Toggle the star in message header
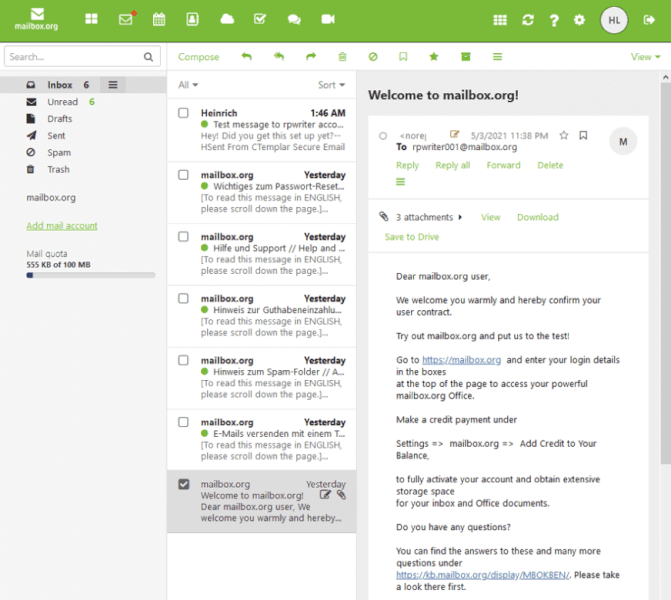This screenshot has height=600, width=671. coord(564,136)
